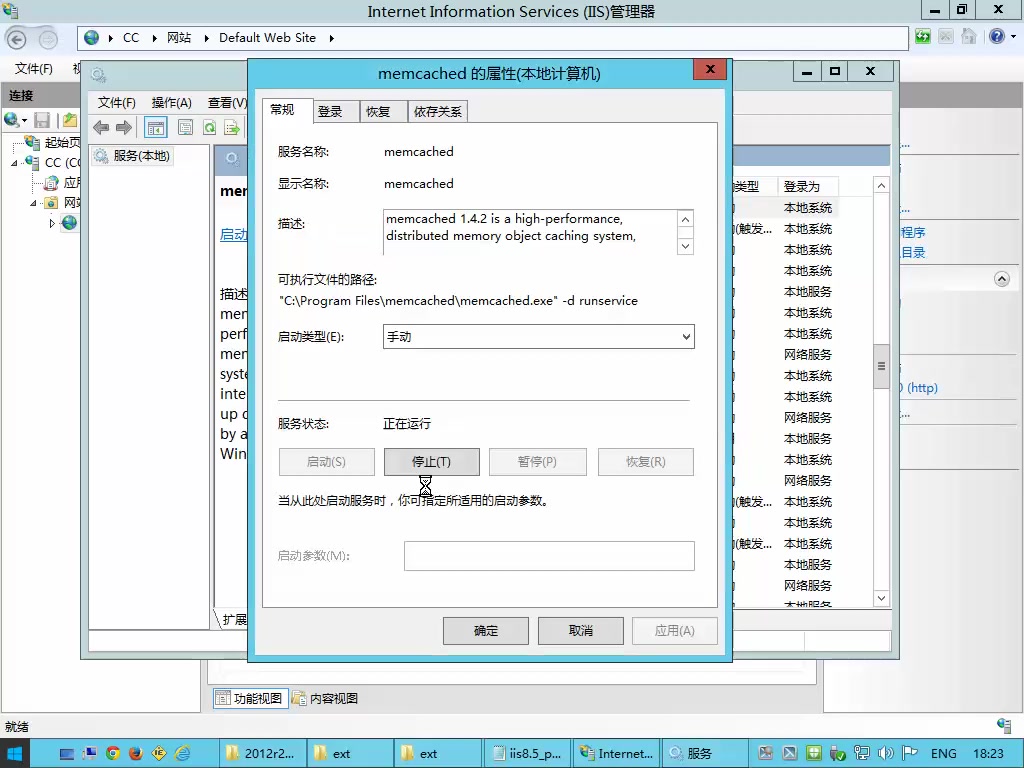Select the Default Web Site globe node
Screen dimensions: 1024x768
69,223
